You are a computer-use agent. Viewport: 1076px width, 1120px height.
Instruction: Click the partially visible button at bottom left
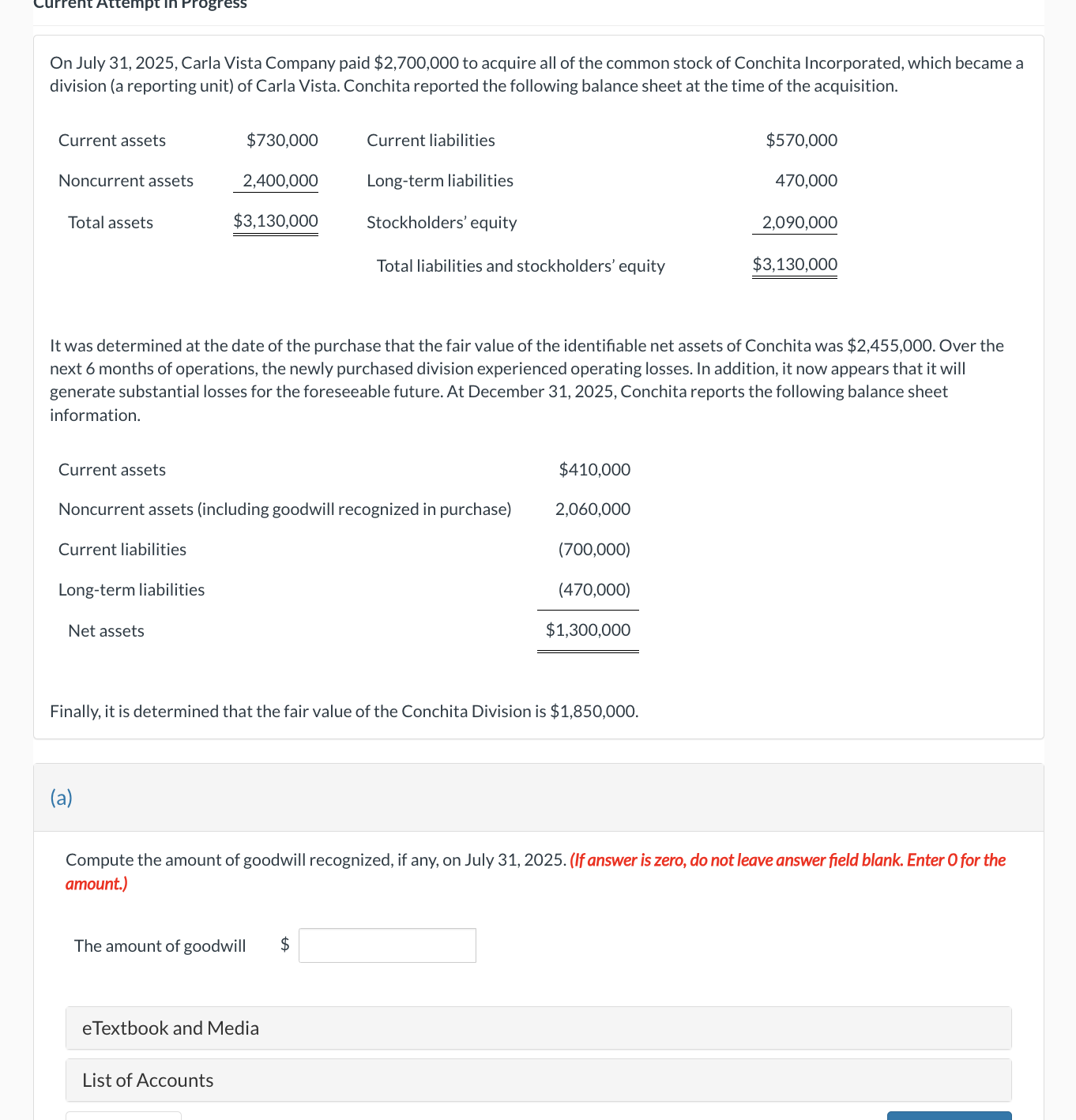pyautogui.click(x=123, y=1116)
